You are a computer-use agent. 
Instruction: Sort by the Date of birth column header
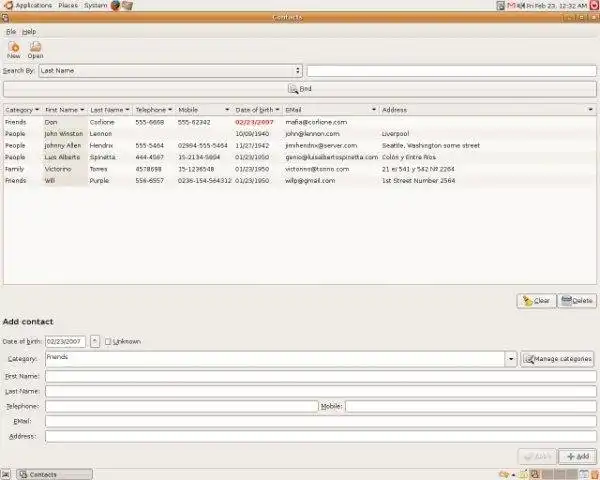(258, 110)
